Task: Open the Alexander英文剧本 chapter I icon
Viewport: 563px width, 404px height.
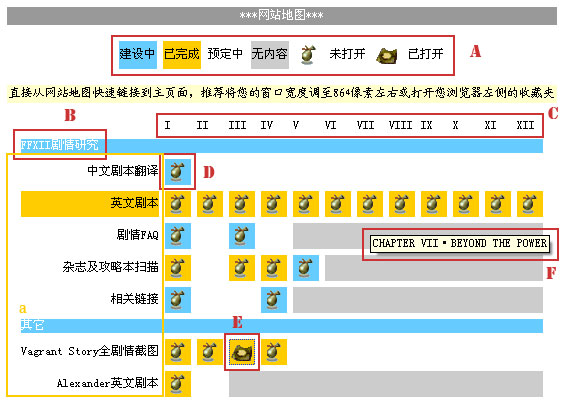Action: tap(178, 384)
